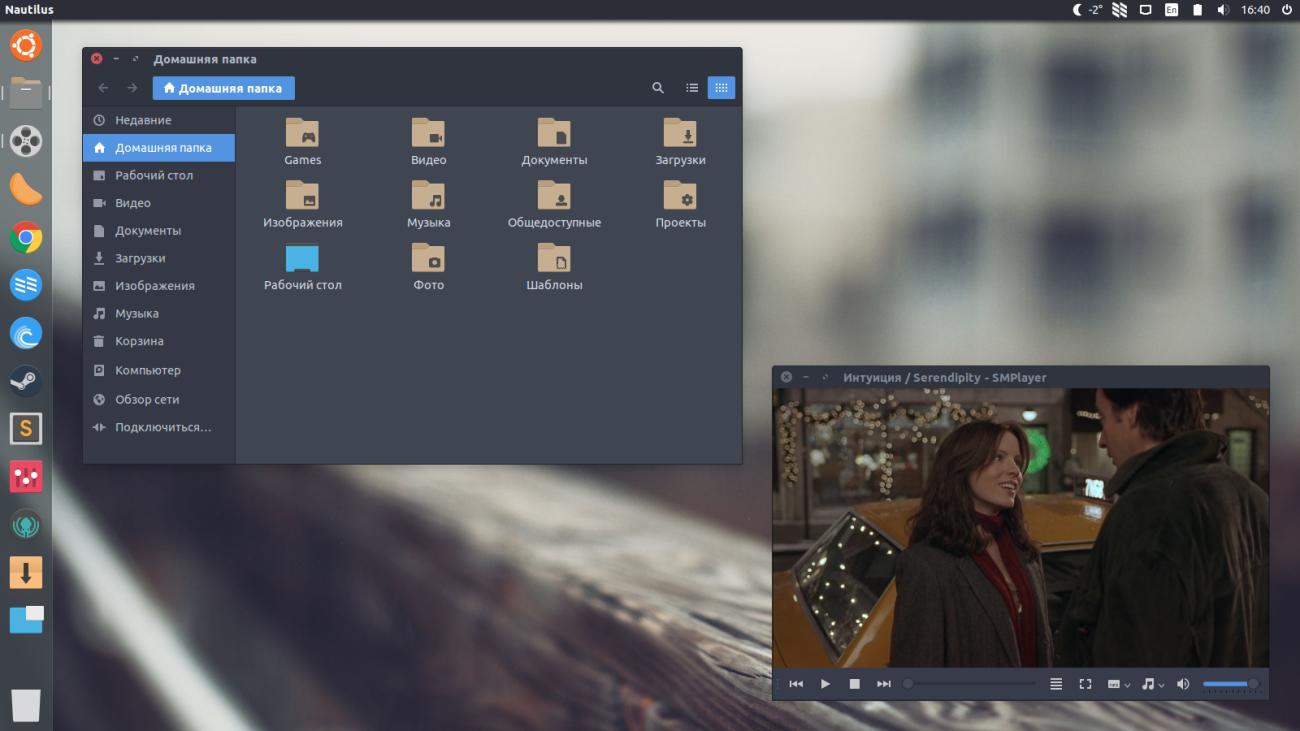The image size is (1300, 731).
Task: Open the Рабочий стол folder in grid
Action: [302, 266]
